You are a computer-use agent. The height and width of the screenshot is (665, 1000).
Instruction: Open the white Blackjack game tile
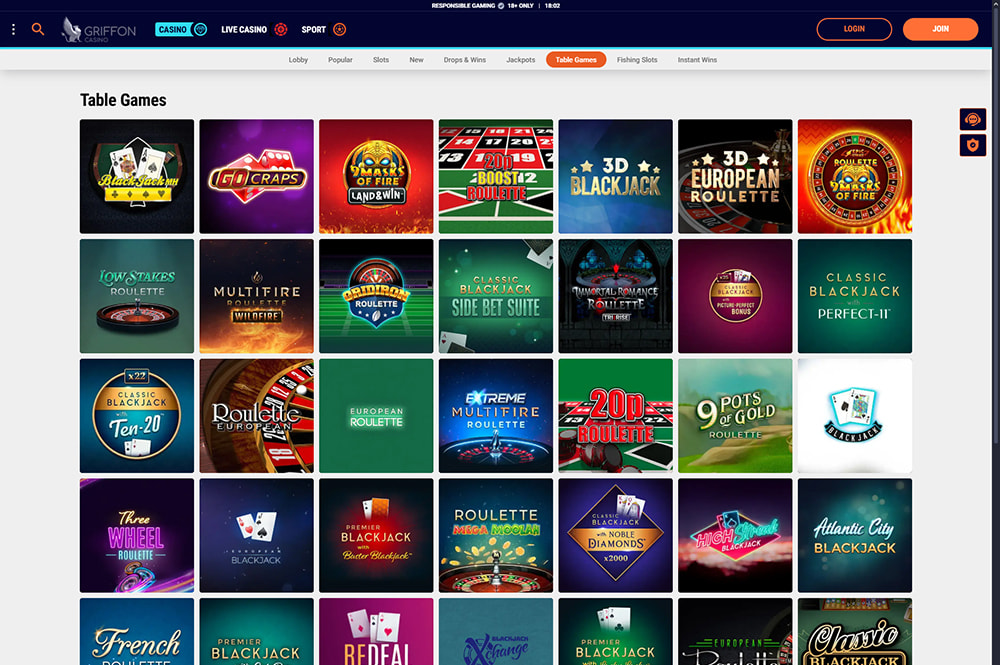tap(855, 416)
